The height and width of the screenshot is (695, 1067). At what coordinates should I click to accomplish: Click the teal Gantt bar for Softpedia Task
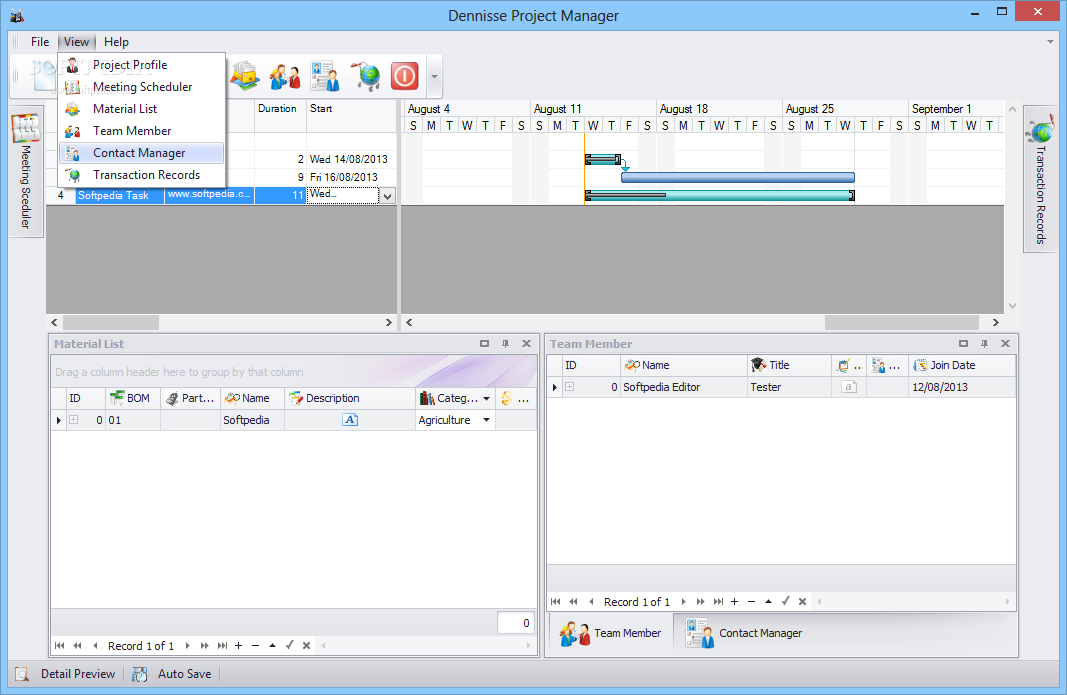click(x=720, y=195)
